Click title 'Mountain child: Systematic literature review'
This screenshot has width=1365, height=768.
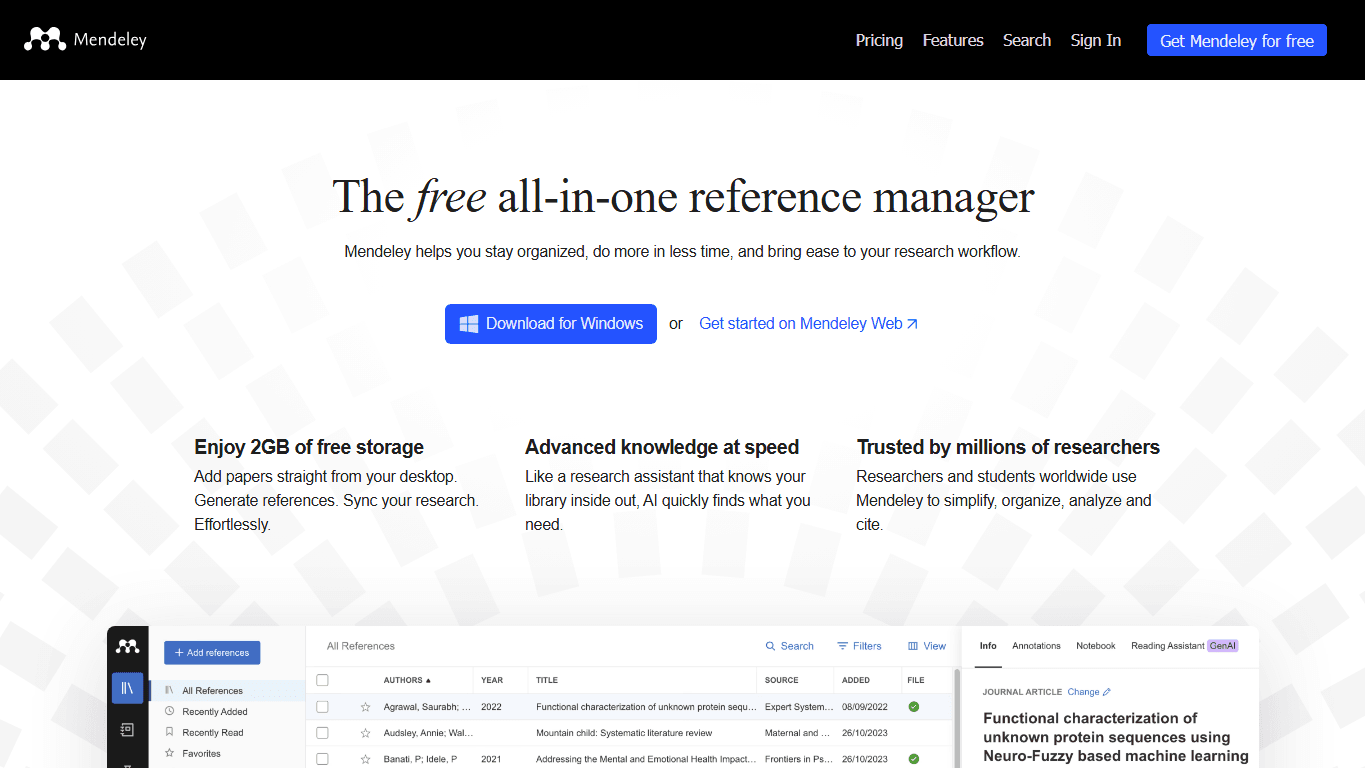click(x=623, y=733)
